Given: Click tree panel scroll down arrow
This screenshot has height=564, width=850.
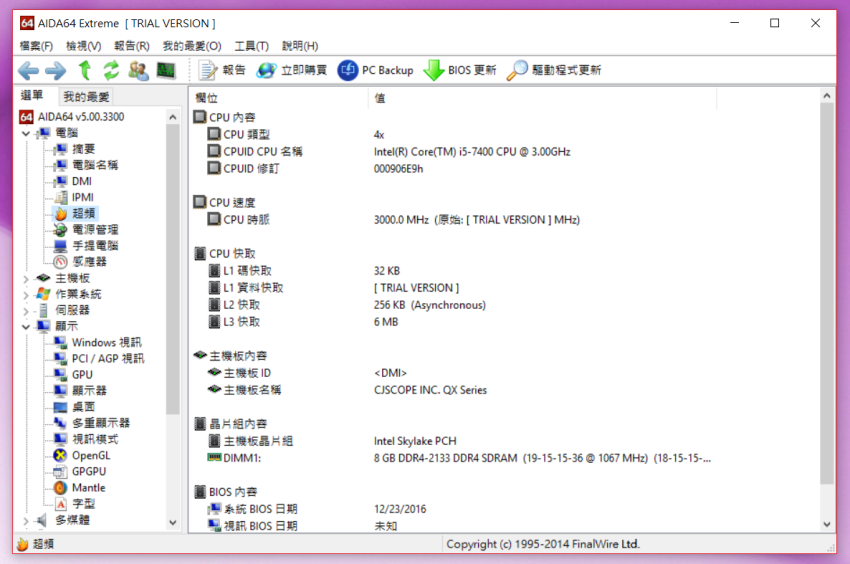Looking at the screenshot, I should 173,523.
